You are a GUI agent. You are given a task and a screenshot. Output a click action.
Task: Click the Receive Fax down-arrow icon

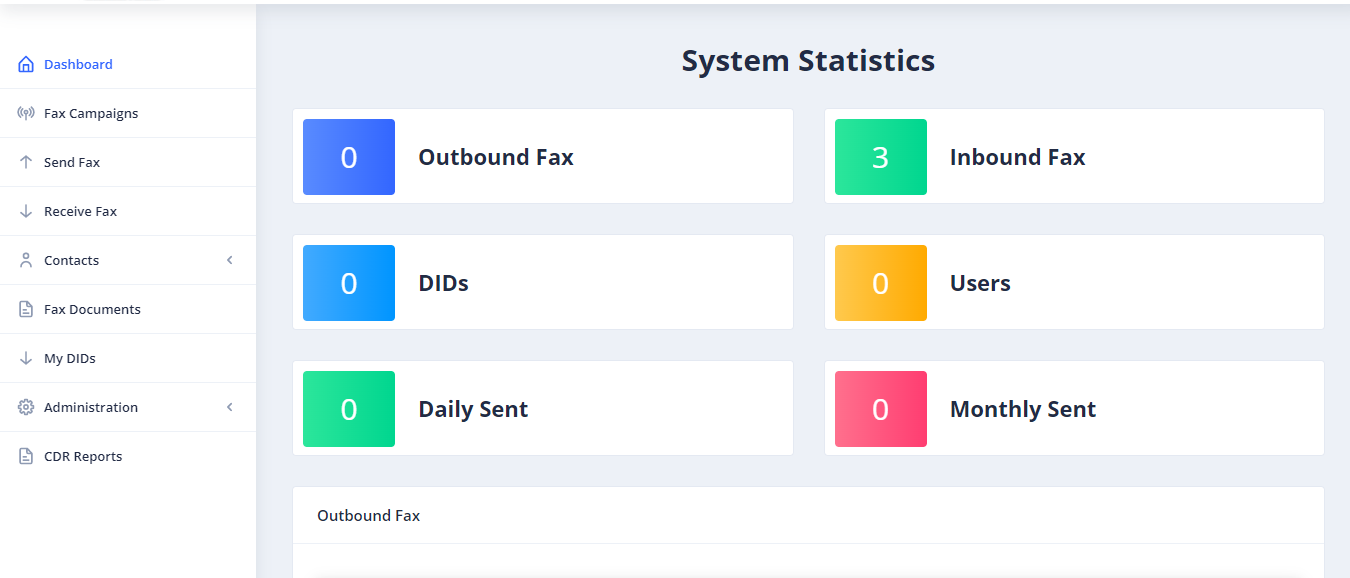coord(26,211)
